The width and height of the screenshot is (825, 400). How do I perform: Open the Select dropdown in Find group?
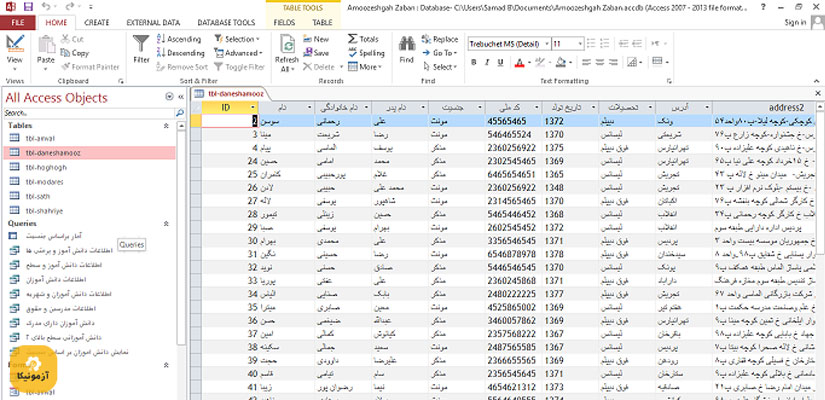click(x=440, y=67)
